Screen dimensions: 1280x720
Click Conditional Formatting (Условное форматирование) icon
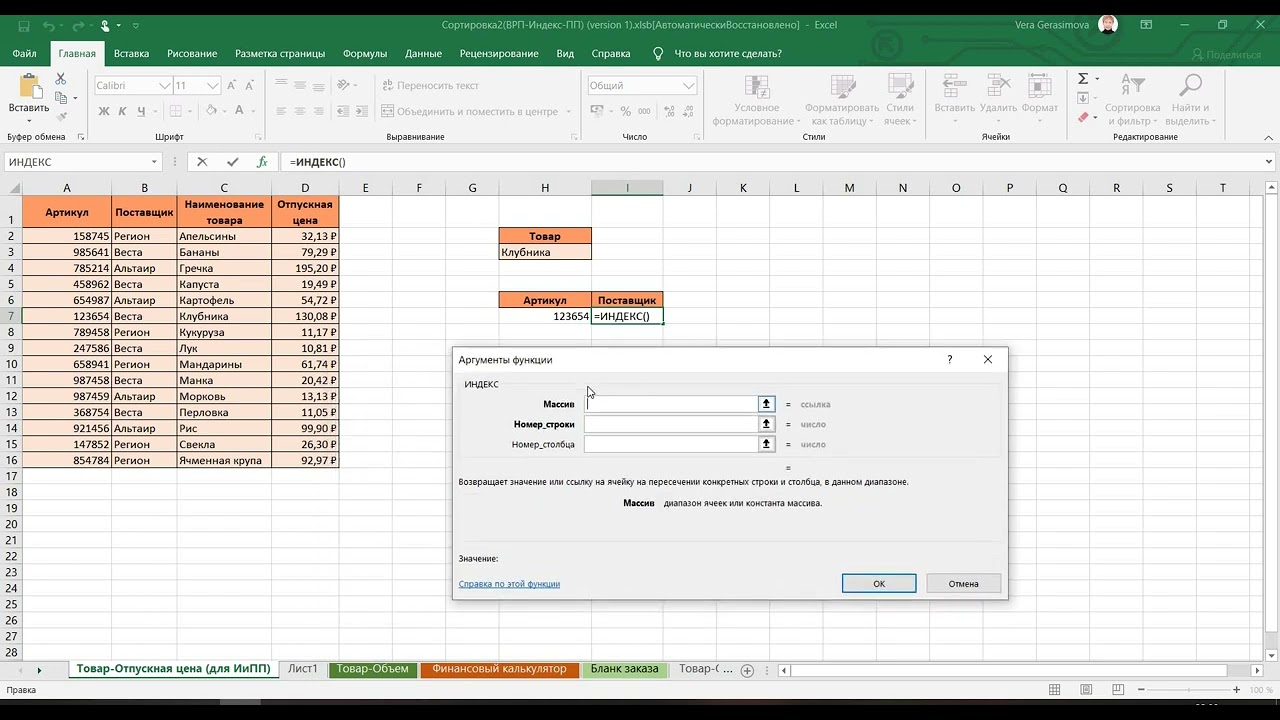tap(756, 85)
